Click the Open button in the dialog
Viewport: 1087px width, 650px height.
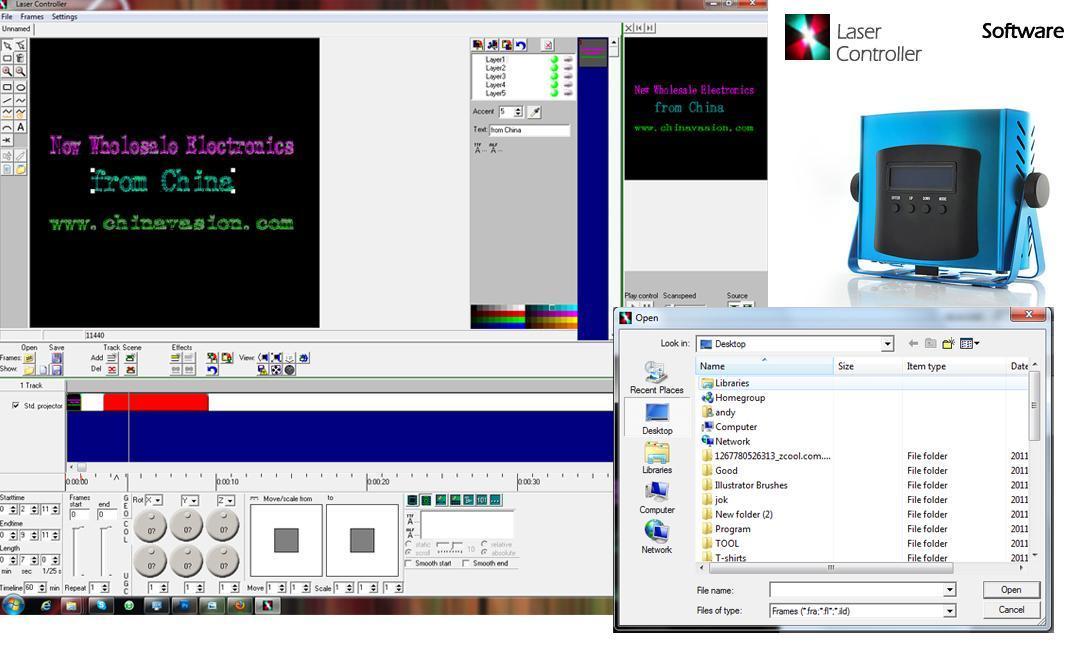point(1011,590)
